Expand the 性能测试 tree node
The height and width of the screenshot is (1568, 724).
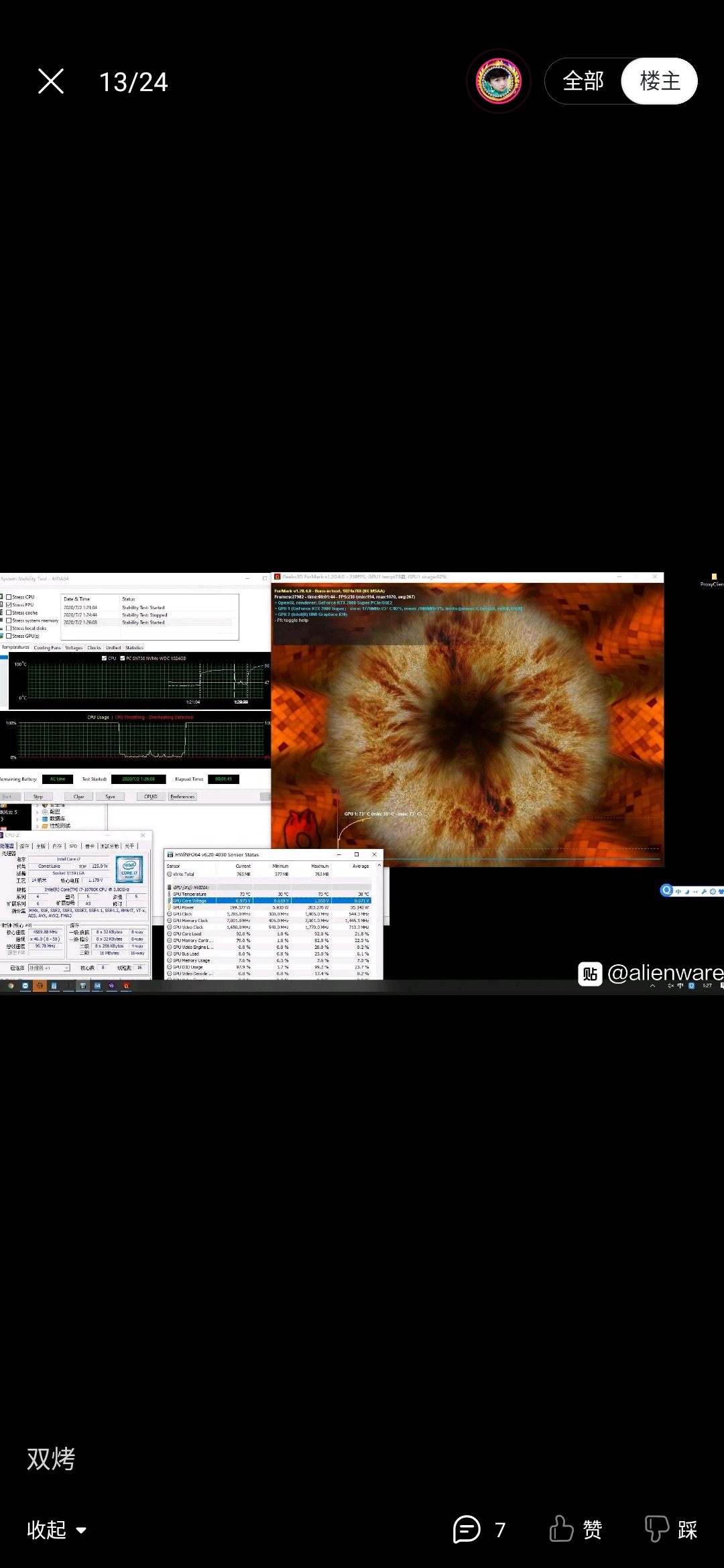(38, 826)
